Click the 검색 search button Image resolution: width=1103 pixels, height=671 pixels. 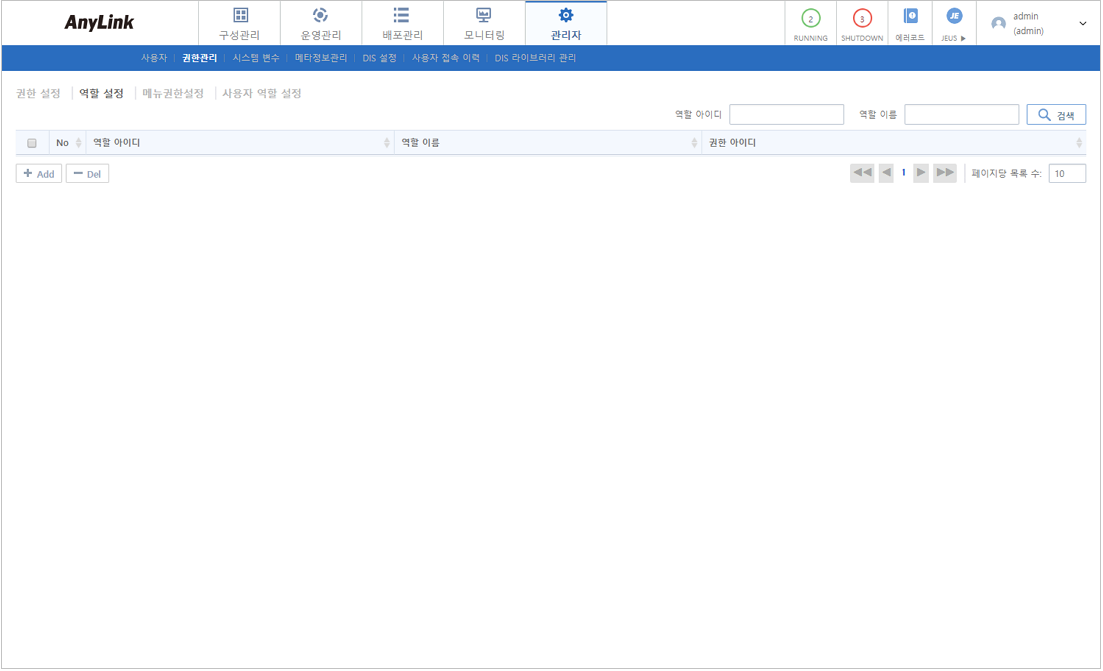(1056, 115)
